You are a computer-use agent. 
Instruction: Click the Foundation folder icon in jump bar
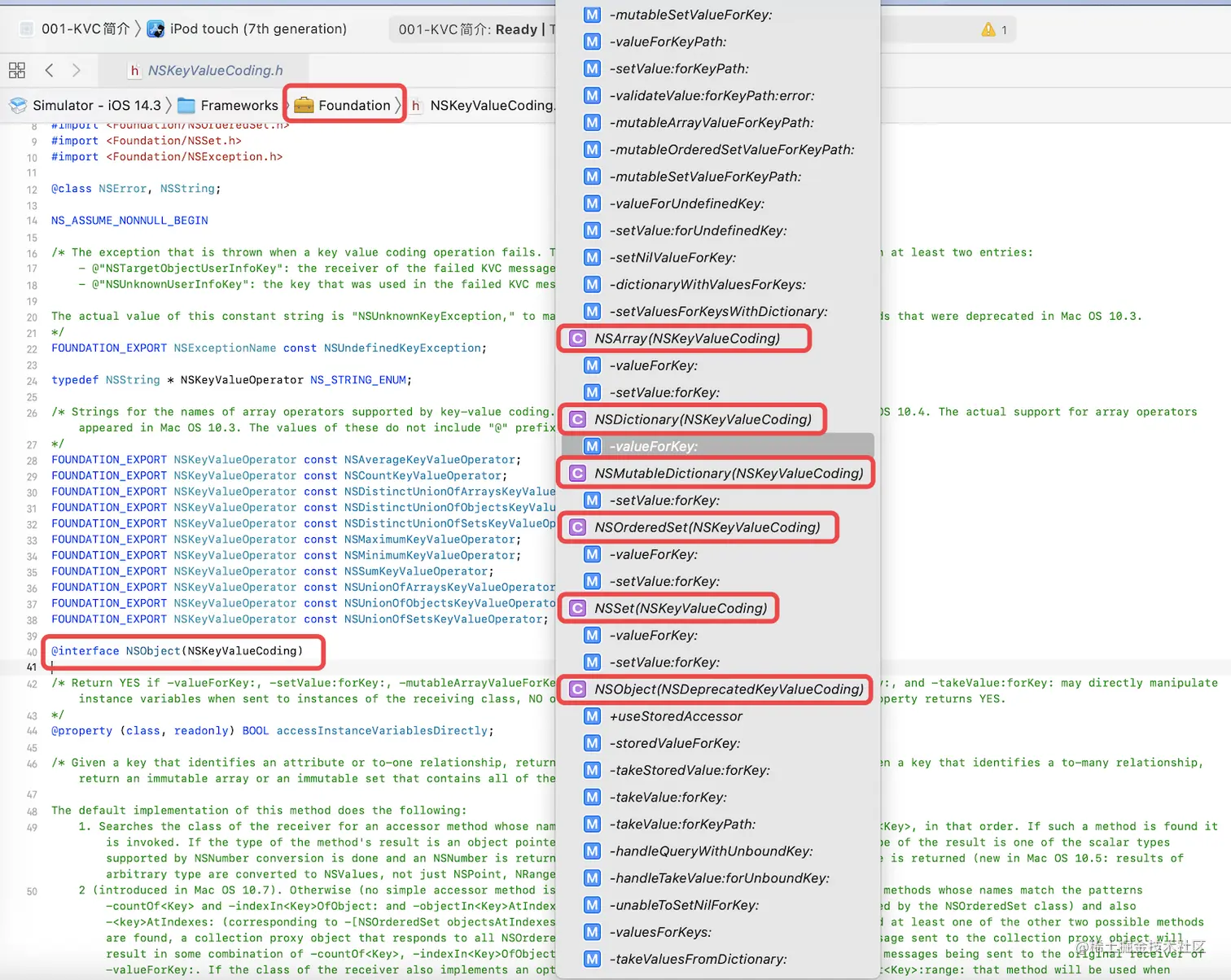pos(303,105)
